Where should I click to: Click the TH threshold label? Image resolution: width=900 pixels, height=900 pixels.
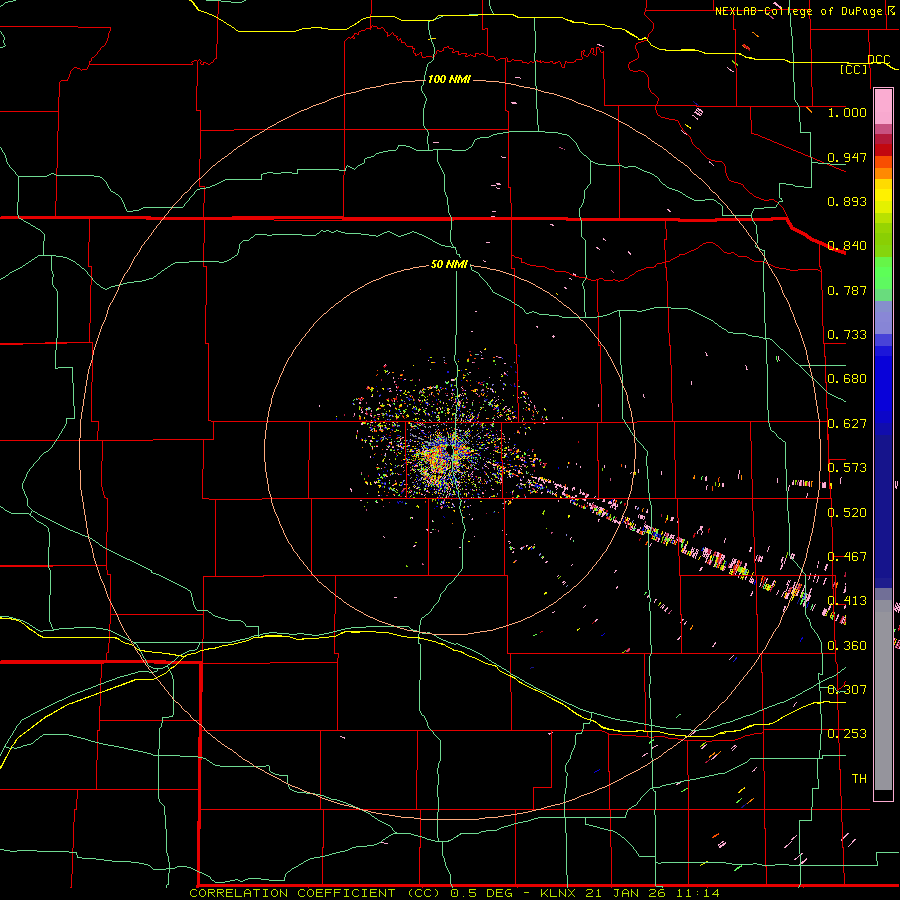[x=859, y=779]
